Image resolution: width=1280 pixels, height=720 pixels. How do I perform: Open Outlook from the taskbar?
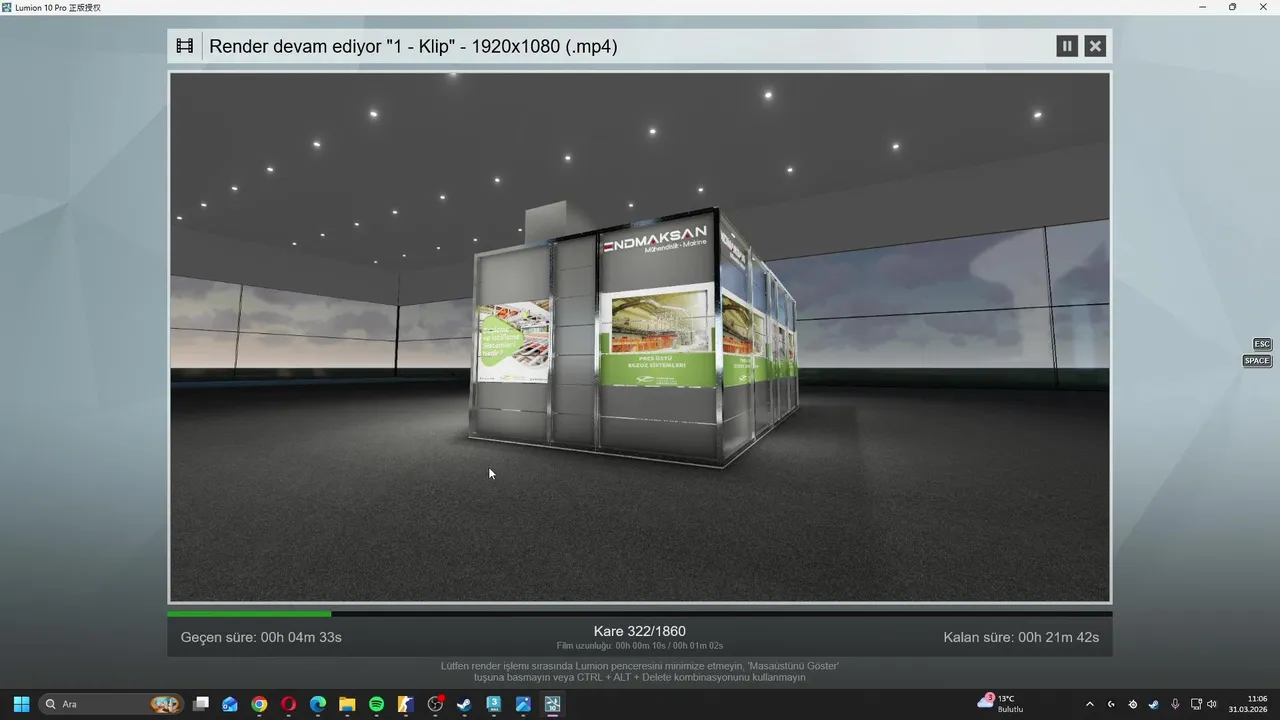tap(230, 704)
